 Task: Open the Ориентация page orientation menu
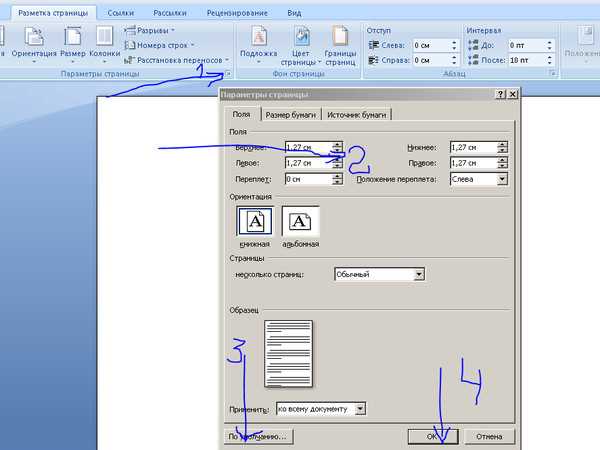click(x=34, y=45)
